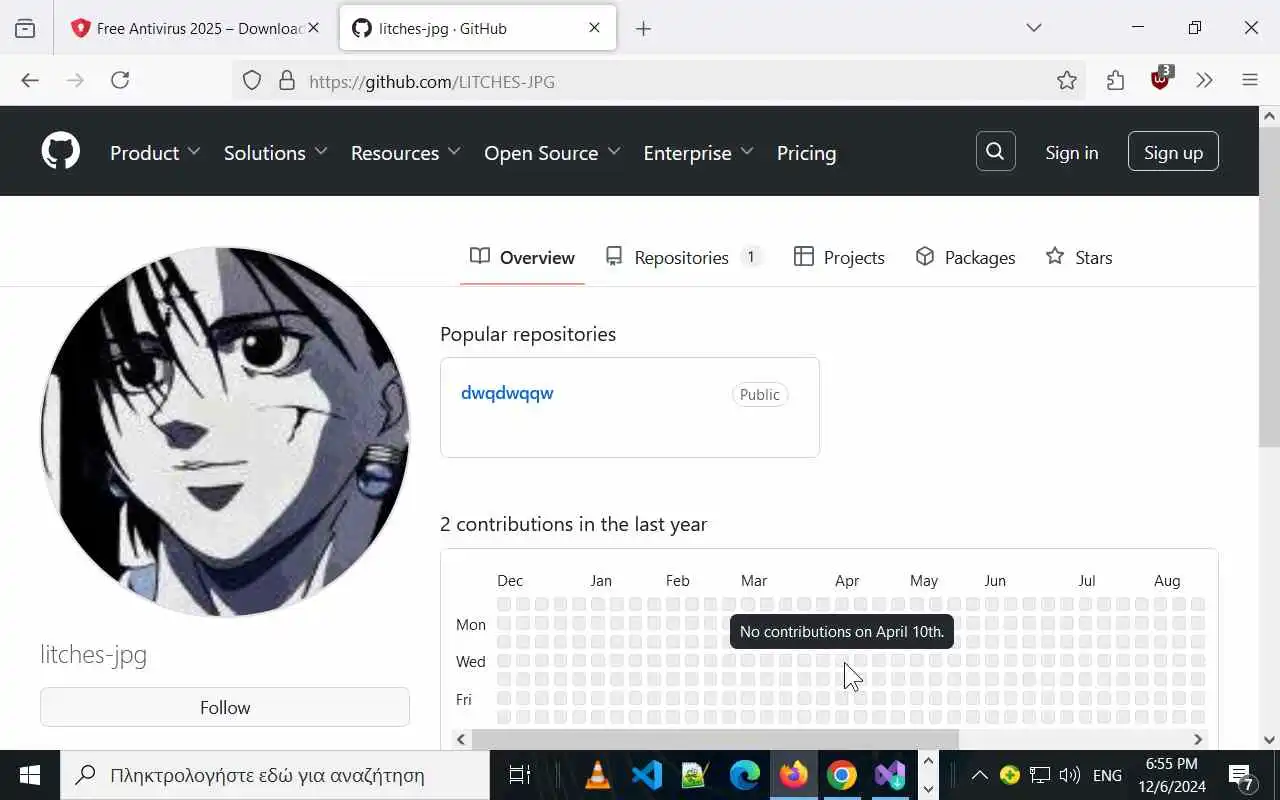Launch VLC media player from taskbar
Screen dimensions: 1280x800
[598, 775]
